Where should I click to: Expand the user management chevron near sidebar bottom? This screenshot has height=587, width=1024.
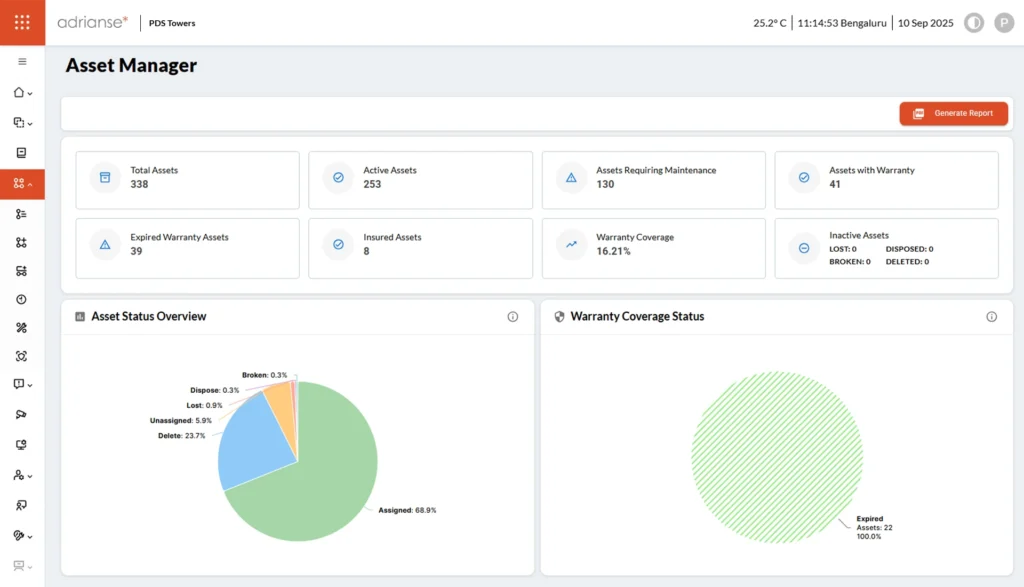31,475
